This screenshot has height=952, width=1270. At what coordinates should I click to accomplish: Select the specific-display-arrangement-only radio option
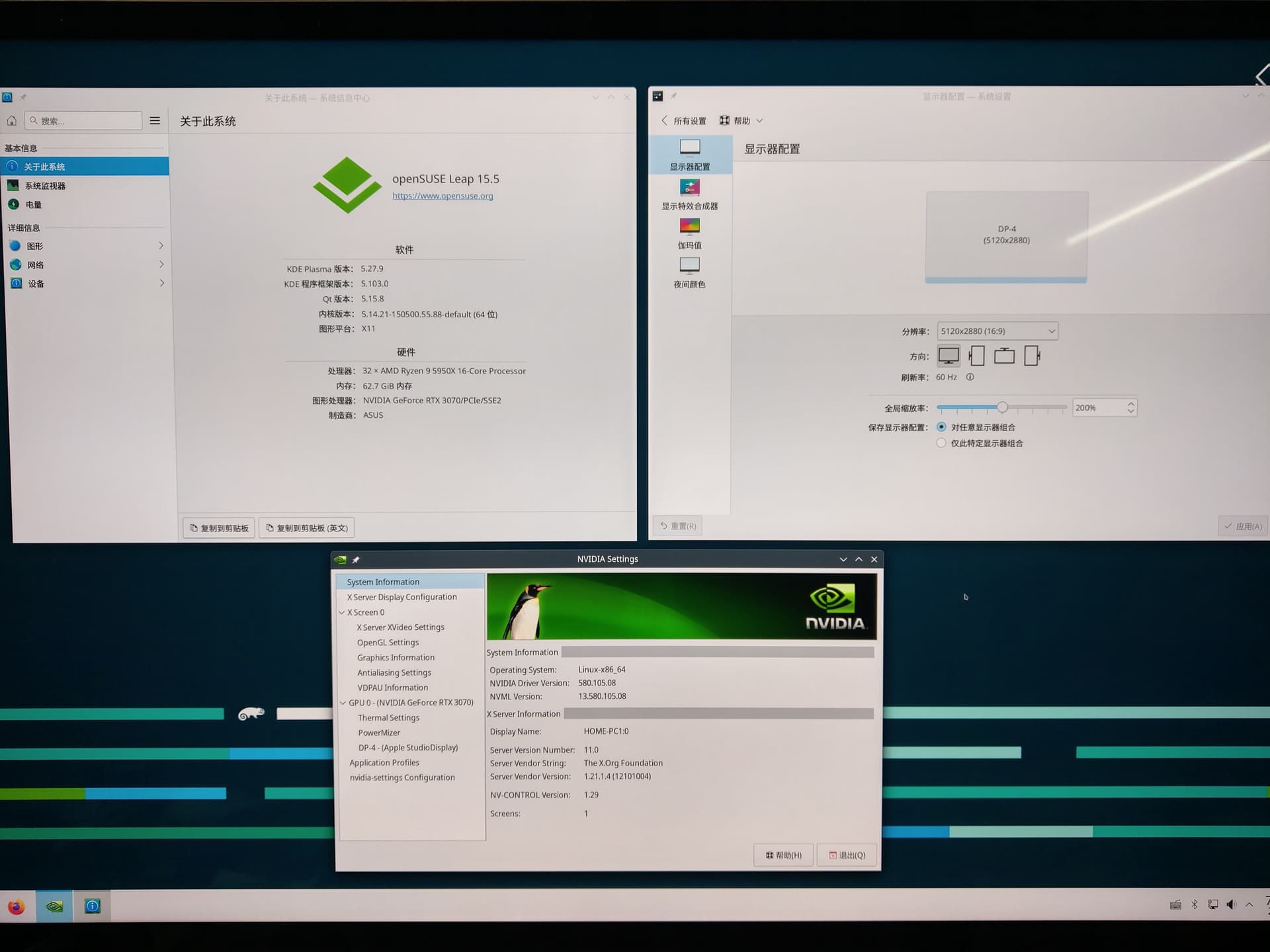click(941, 444)
